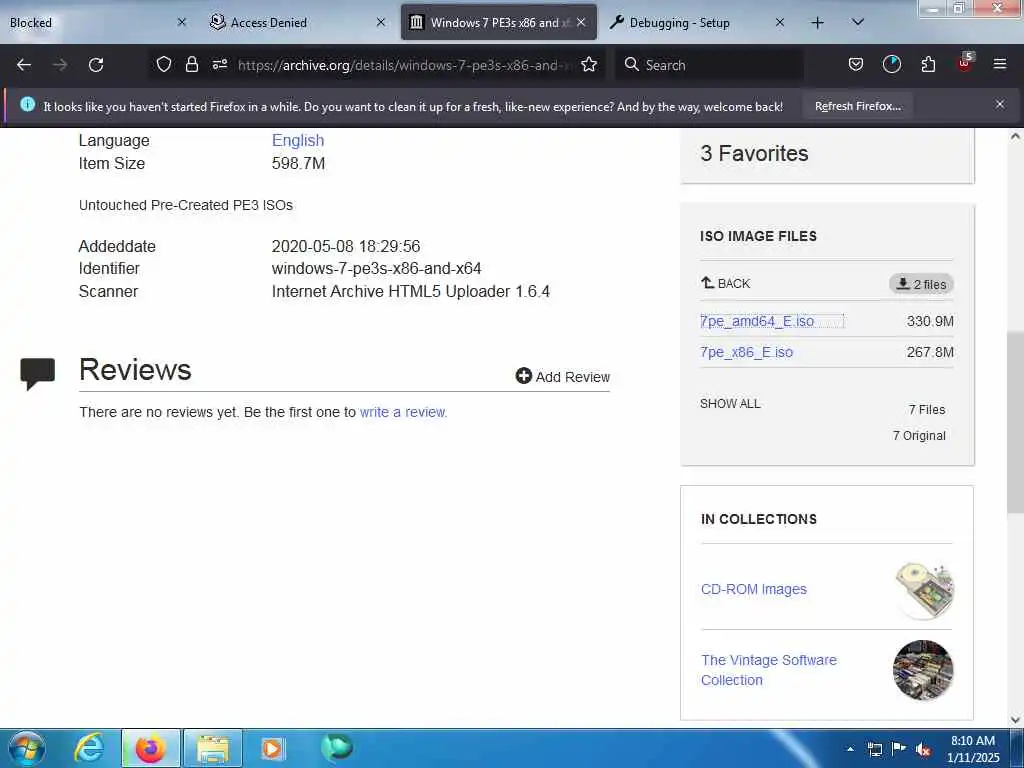View site security padlock info
Screen dimensions: 1024x768
(191, 64)
